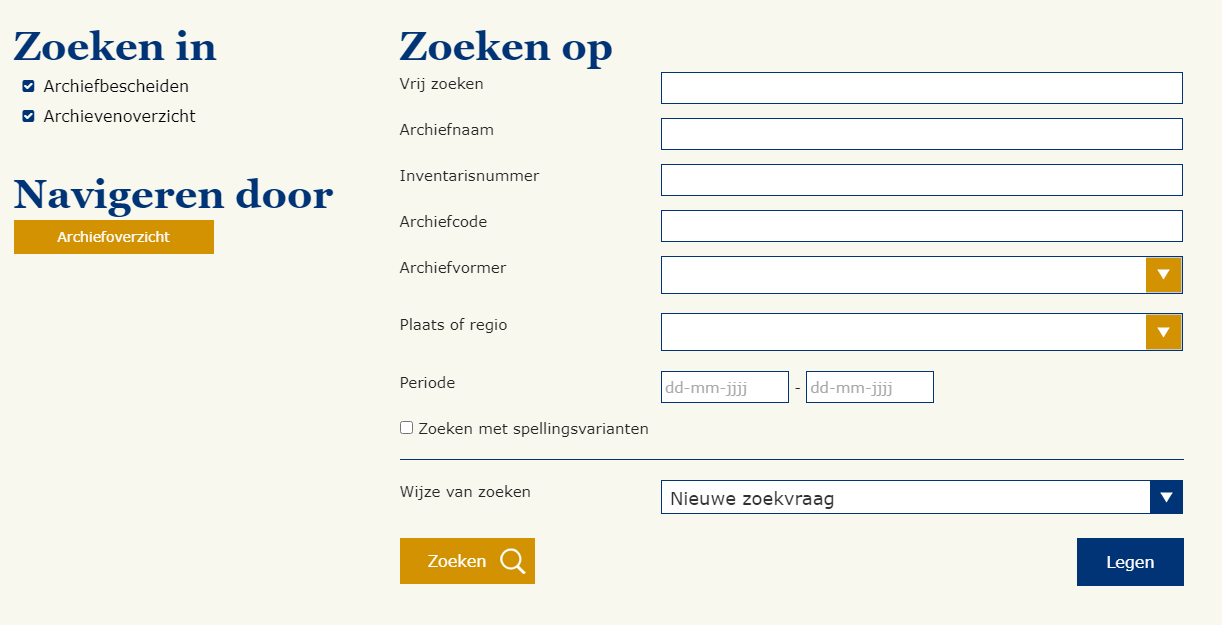This screenshot has width=1222, height=625.
Task: Open the Archiefoverzicht navigation button
Action: [x=114, y=237]
